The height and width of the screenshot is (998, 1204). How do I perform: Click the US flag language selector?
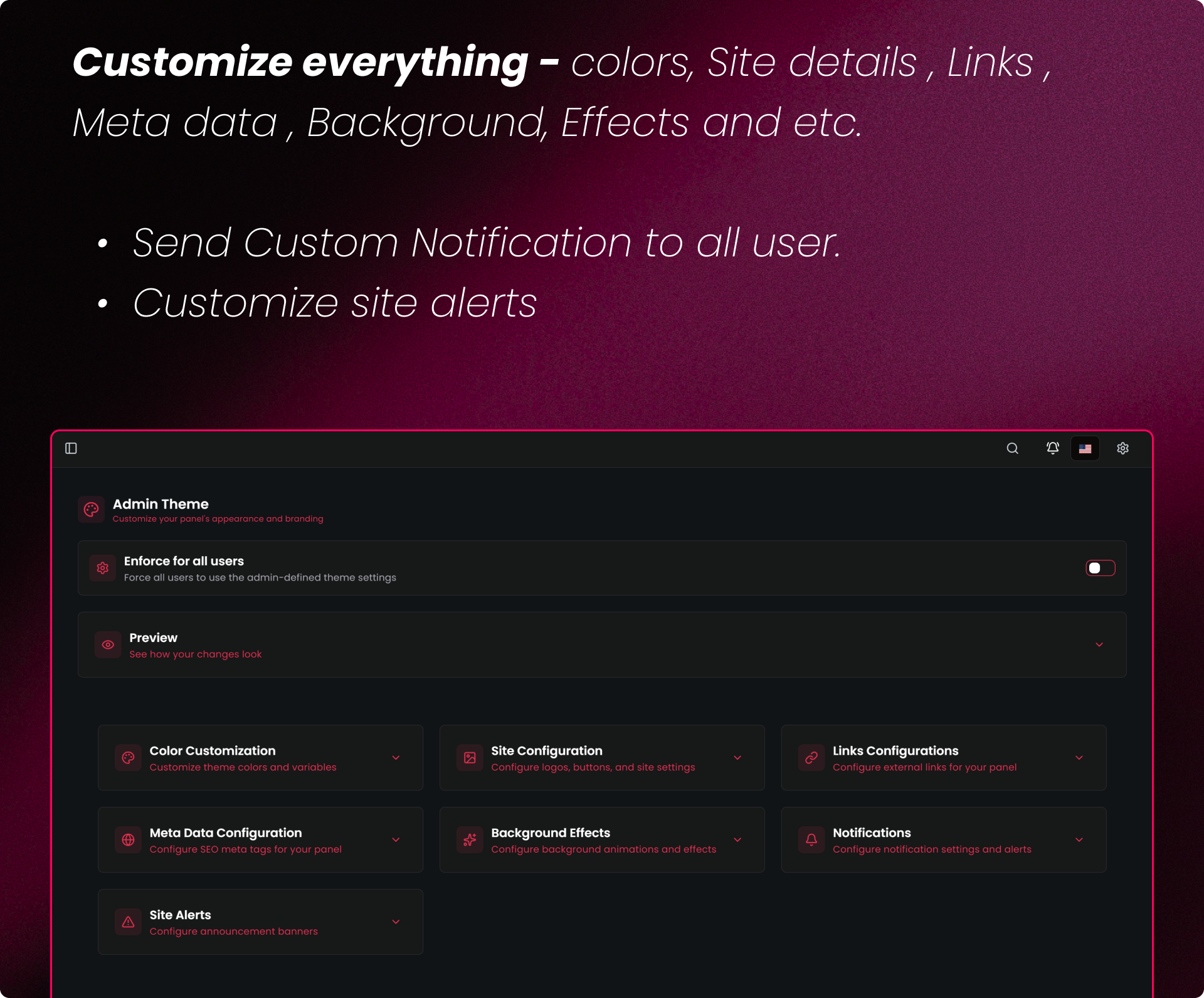pyautogui.click(x=1085, y=448)
